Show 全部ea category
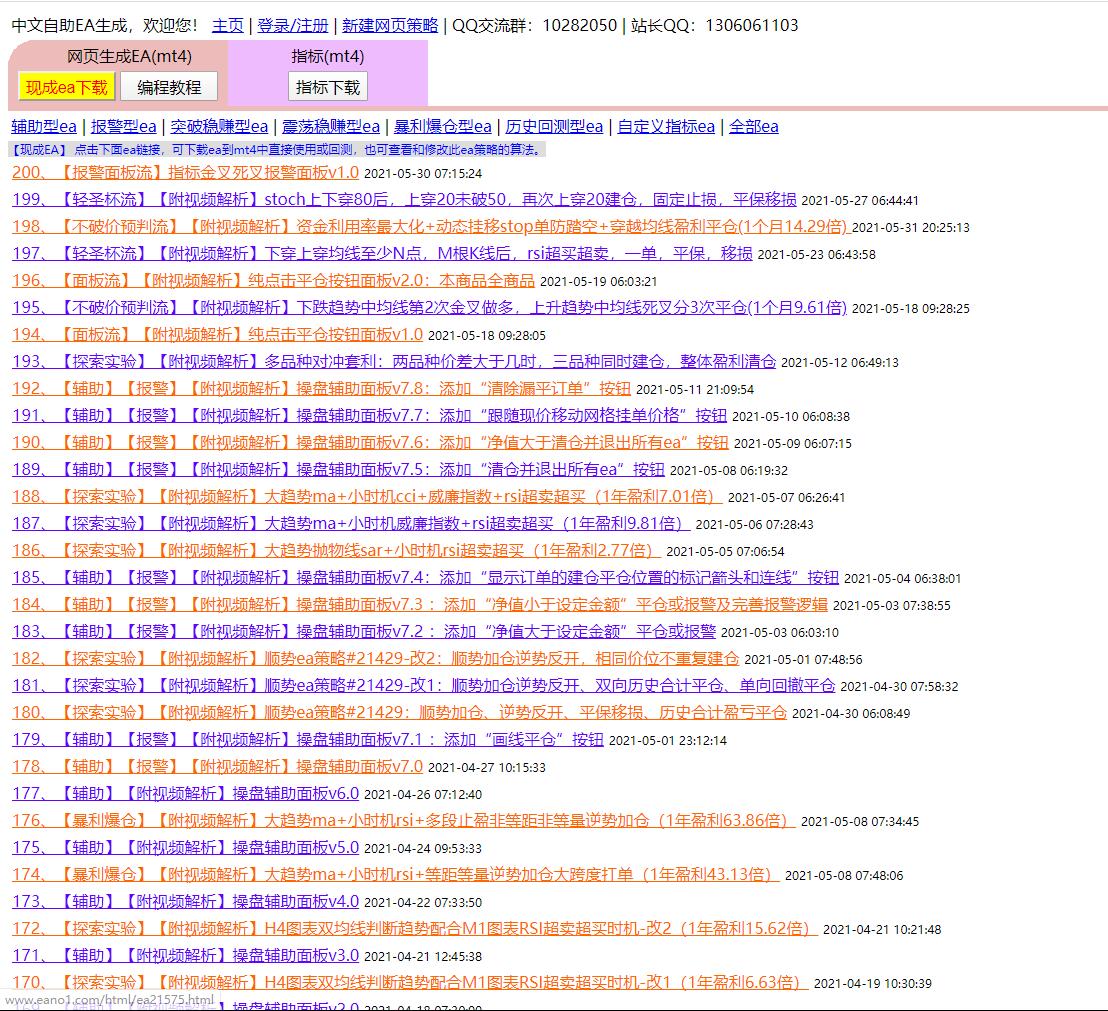Screen dimensions: 1108x1011 click(x=753, y=127)
